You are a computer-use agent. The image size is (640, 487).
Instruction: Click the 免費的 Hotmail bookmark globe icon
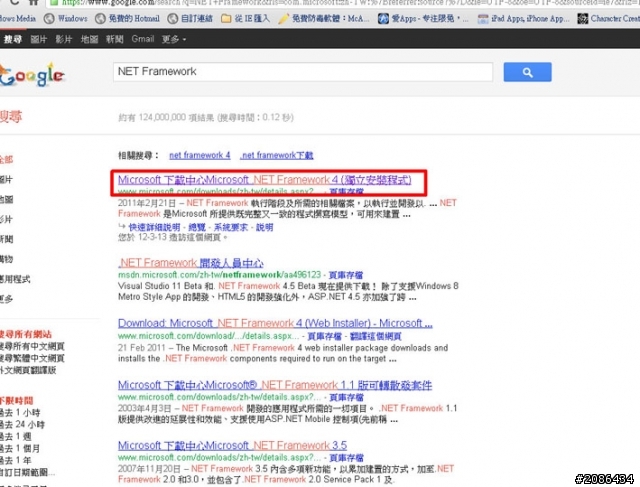click(100, 18)
